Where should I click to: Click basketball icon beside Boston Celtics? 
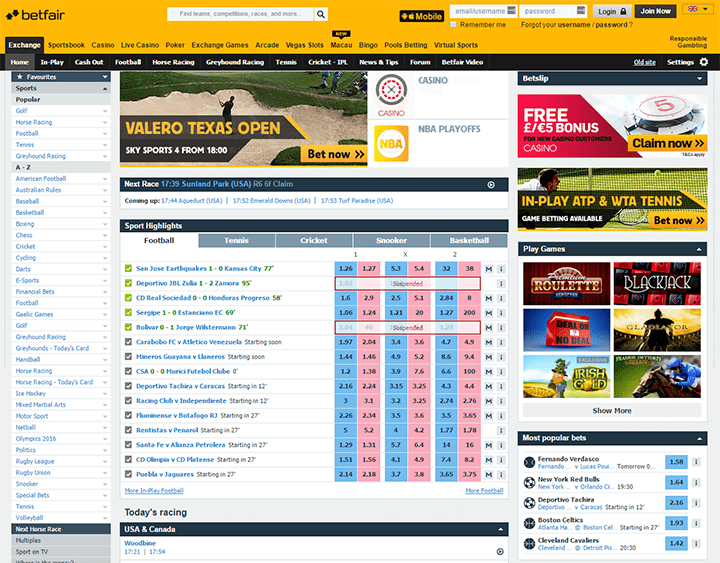[x=529, y=523]
